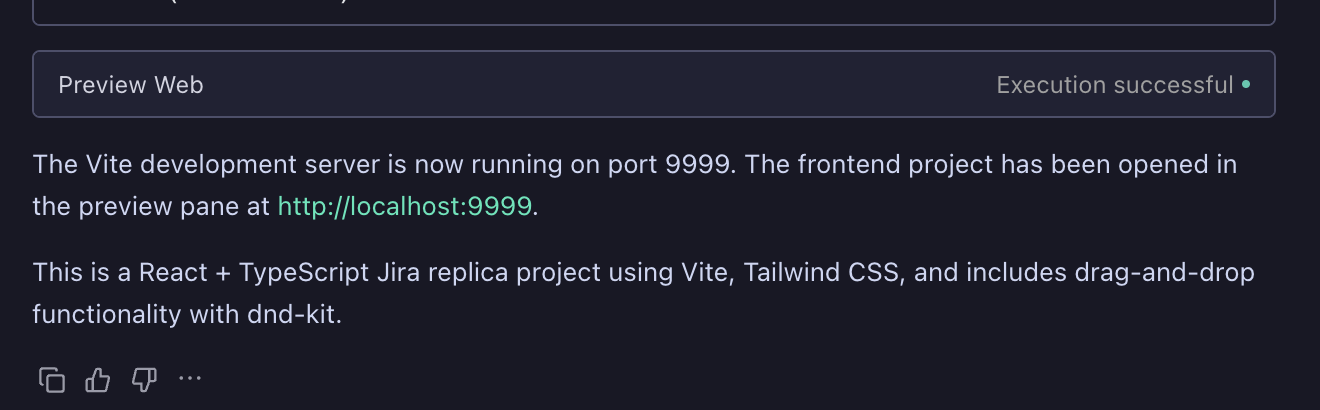The image size is (1320, 410).
Task: Open the http://localhost:9999 link
Action: click(x=404, y=207)
